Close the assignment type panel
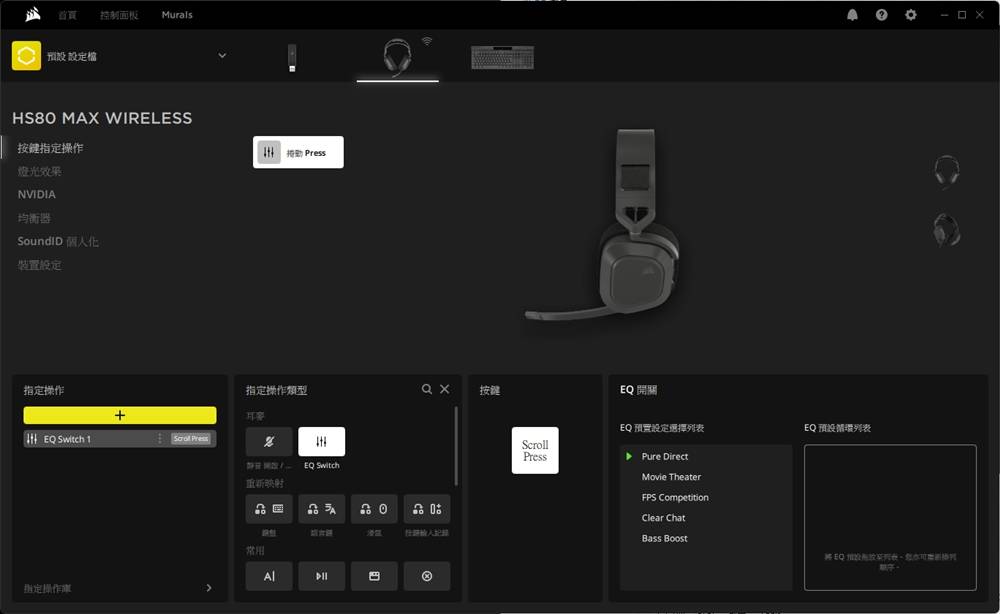 click(445, 389)
